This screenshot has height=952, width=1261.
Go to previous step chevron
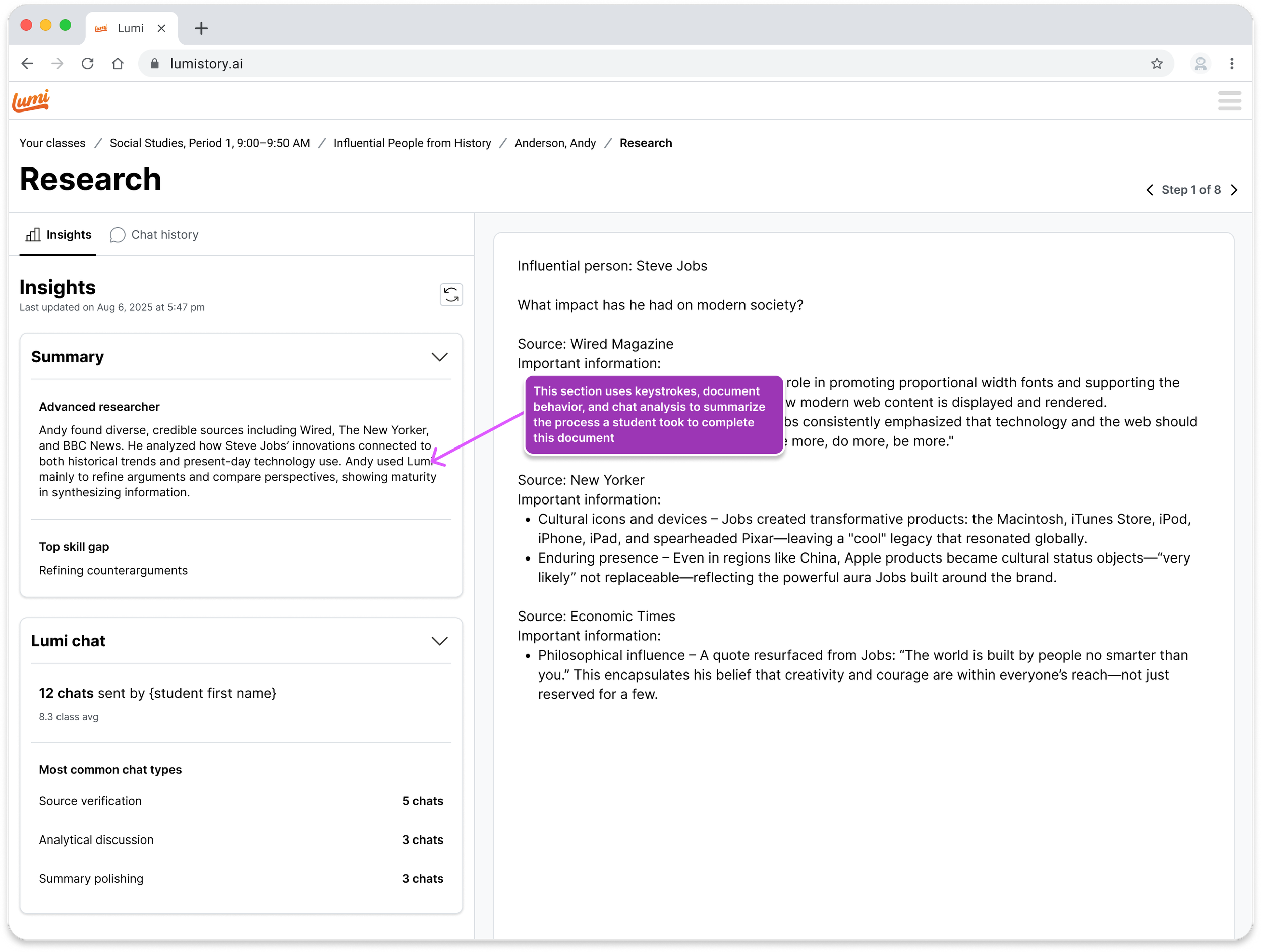pos(1149,190)
